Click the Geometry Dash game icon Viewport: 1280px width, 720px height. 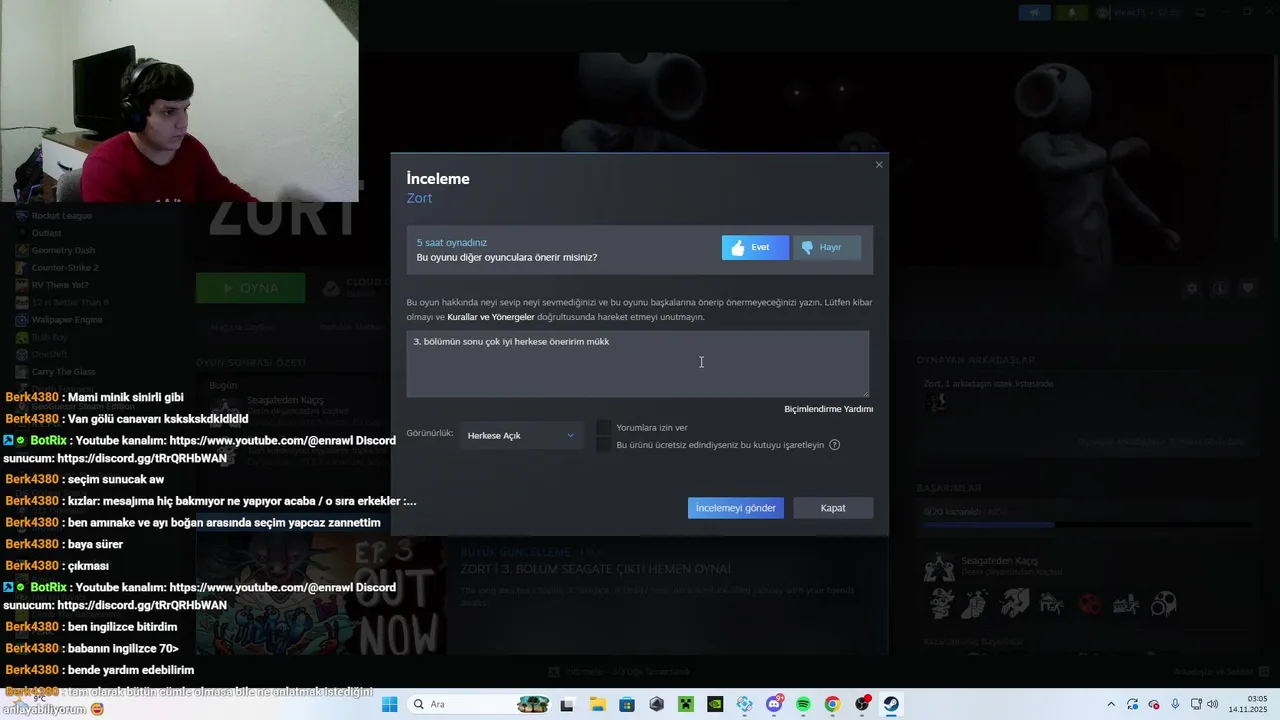[23, 250]
